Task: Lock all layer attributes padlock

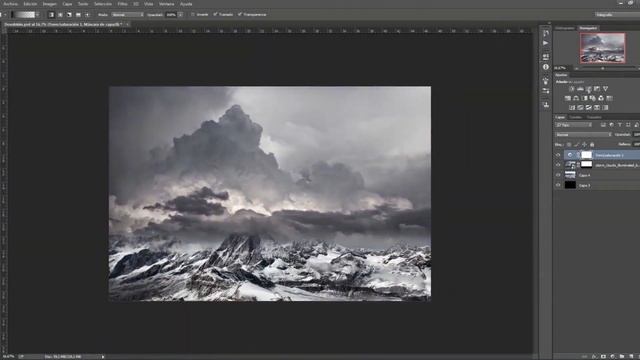Action: coord(592,144)
